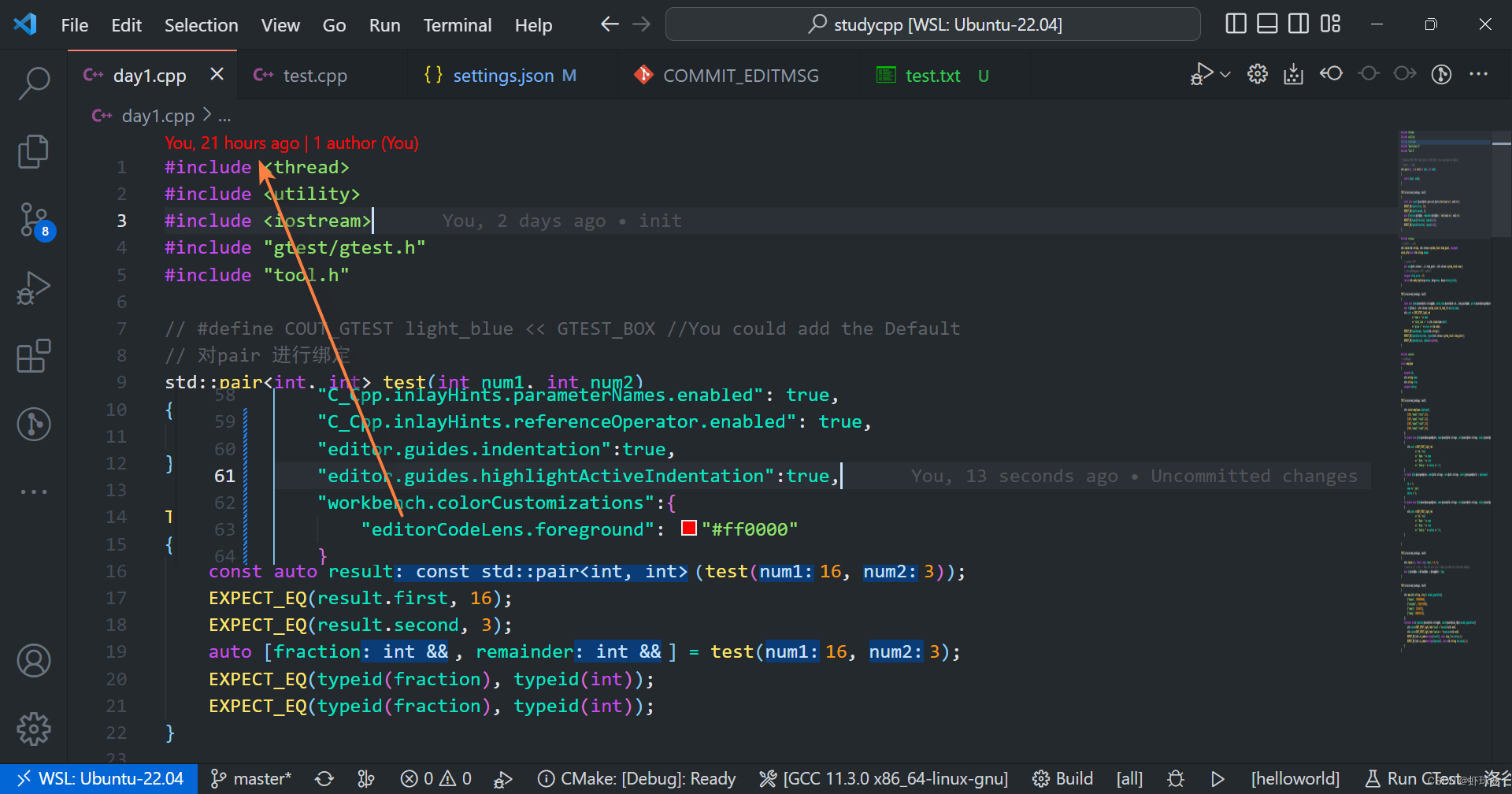
Task: Expand breadcrumb ellipsis after day1.cpp
Action: click(x=224, y=116)
